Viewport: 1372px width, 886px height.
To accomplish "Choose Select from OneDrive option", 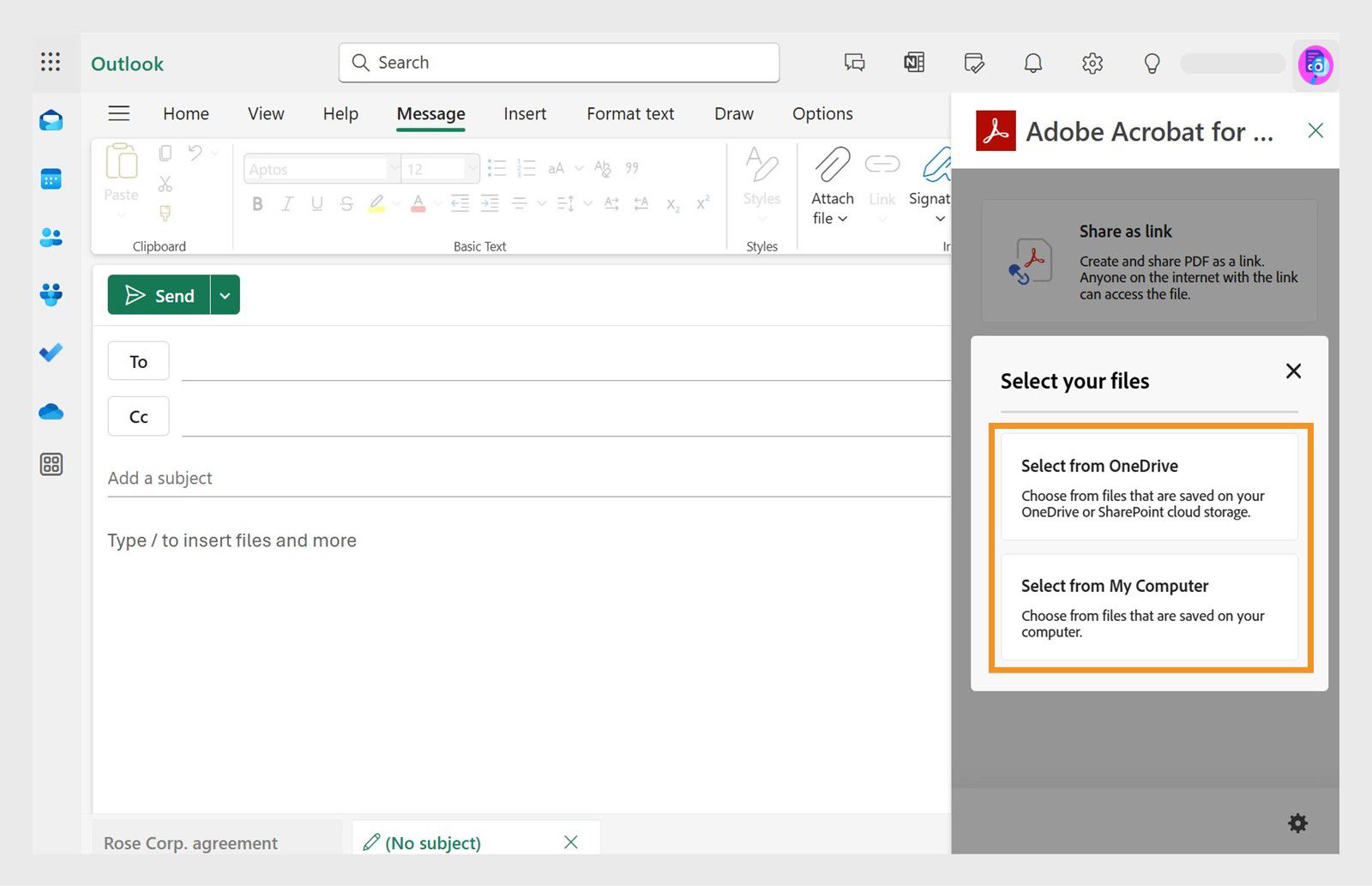I will (1149, 486).
